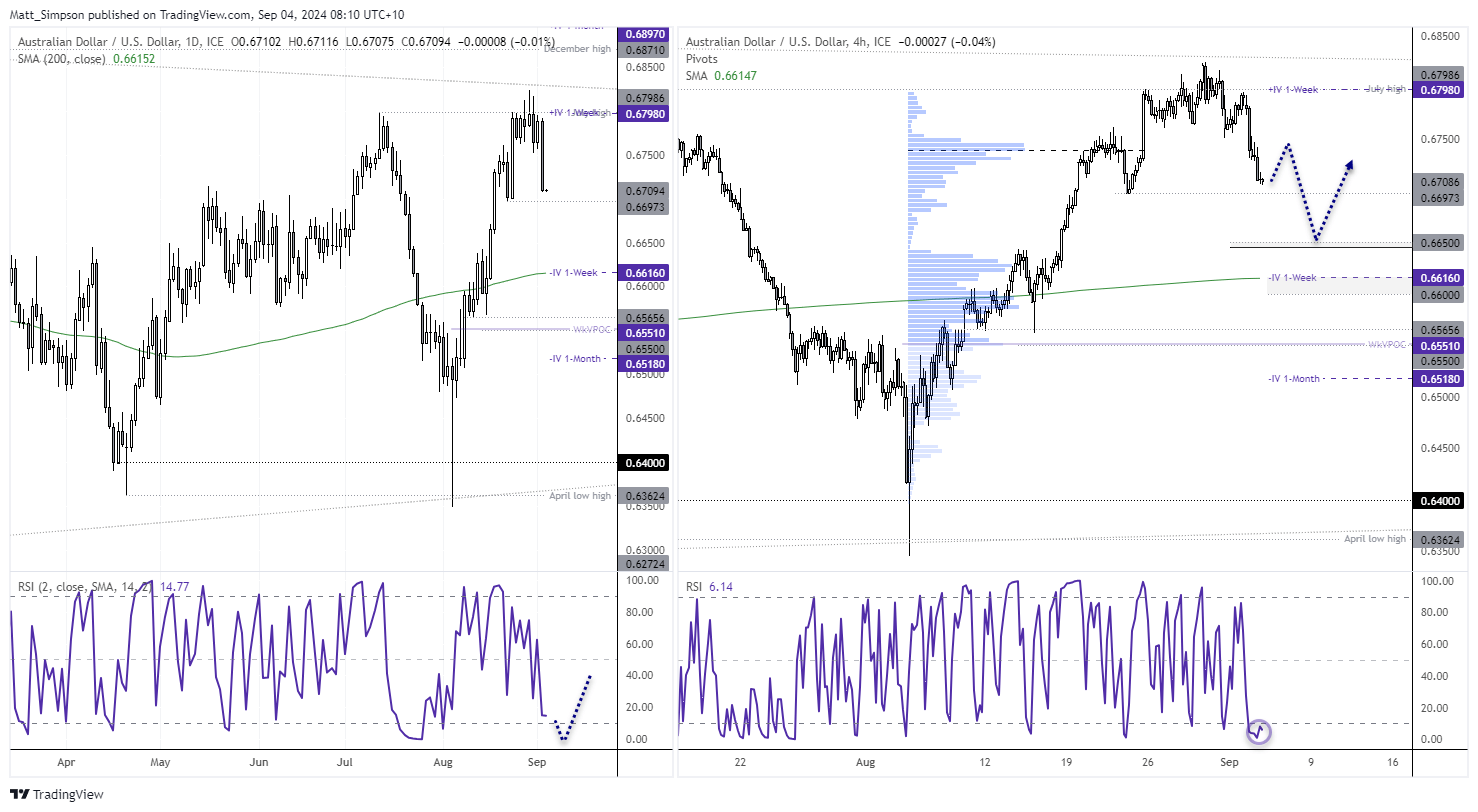Click '16' on the 4h chart time axis
Screen dimensions: 1478x812
tap(1393, 761)
